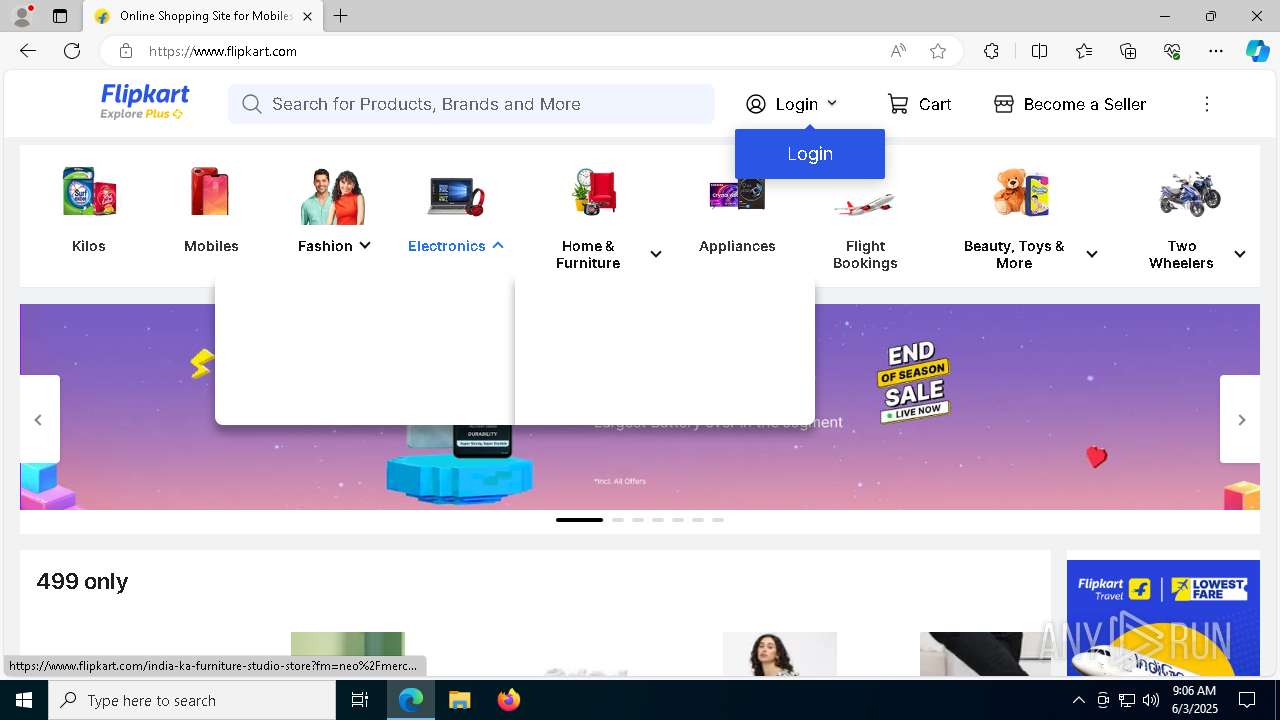This screenshot has width=1280, height=720.
Task: Click the Flipkart search input field
Action: [x=471, y=104]
